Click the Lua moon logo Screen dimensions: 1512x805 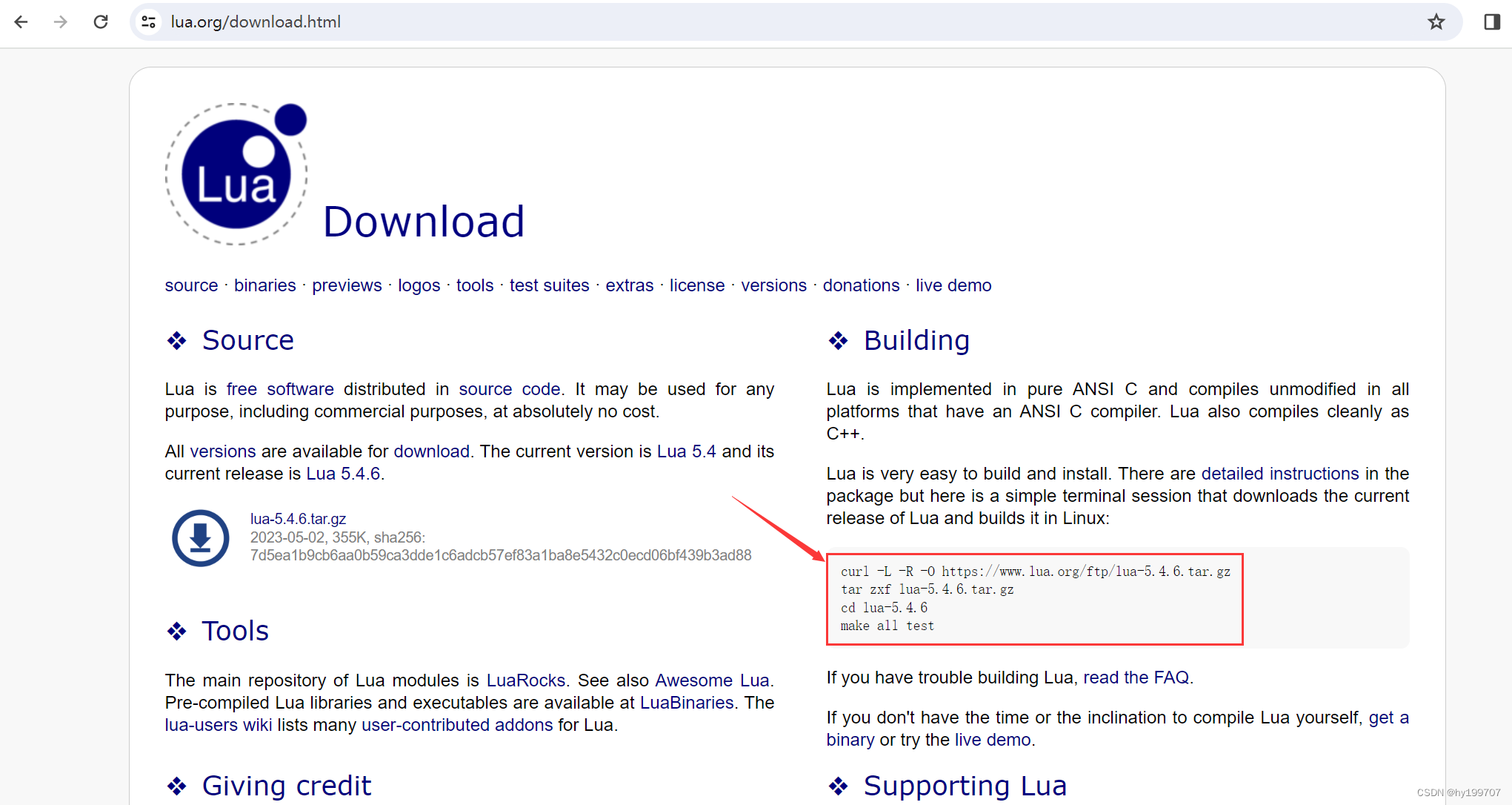pos(236,173)
